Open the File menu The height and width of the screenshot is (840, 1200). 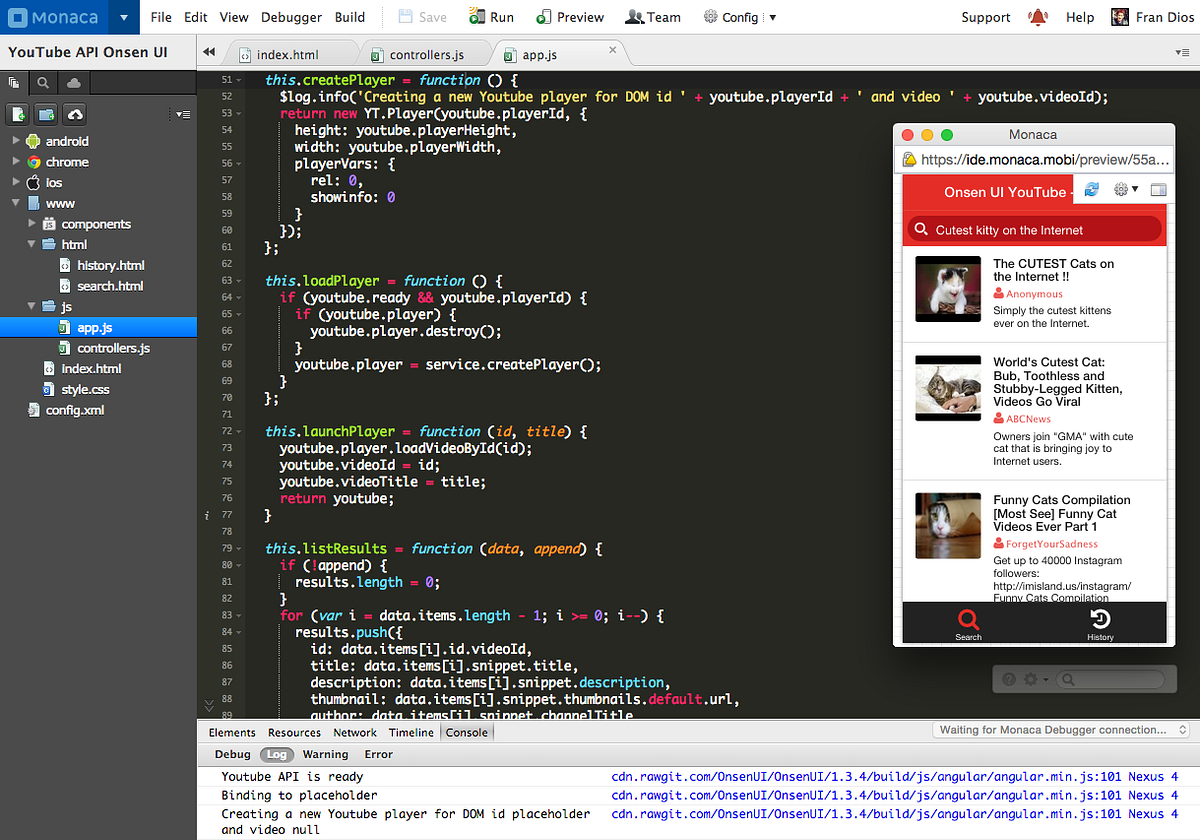(161, 17)
